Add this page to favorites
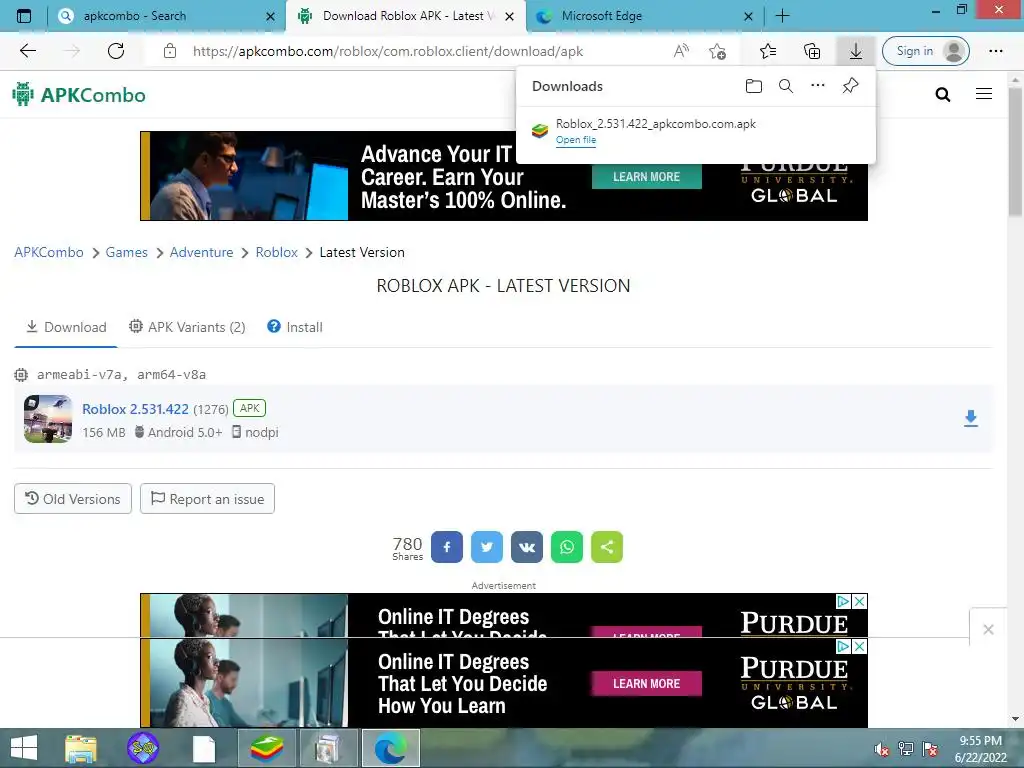Screen dimensions: 1024x768 click(717, 51)
